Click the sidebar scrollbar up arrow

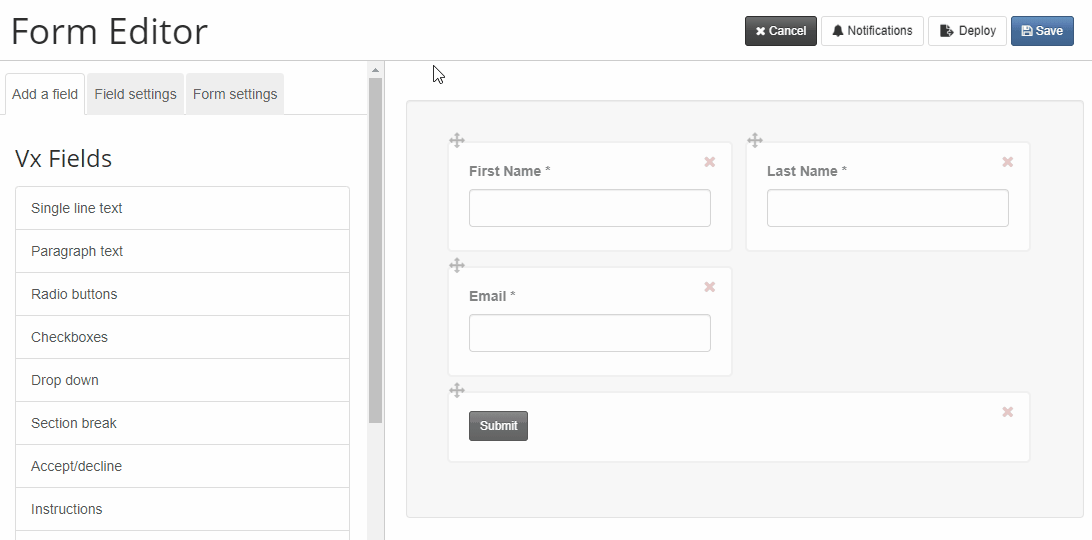coord(375,70)
